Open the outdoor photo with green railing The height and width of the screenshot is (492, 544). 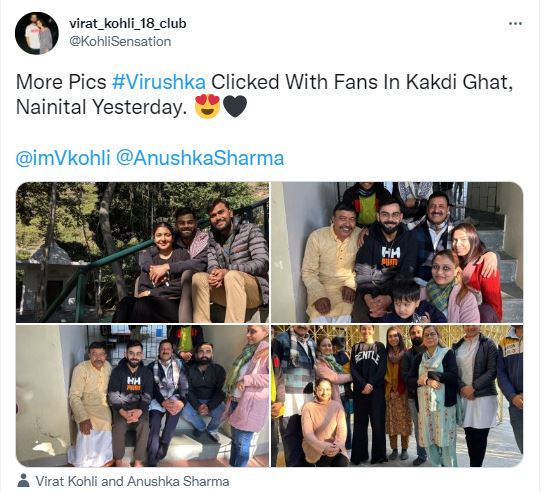(x=142, y=252)
